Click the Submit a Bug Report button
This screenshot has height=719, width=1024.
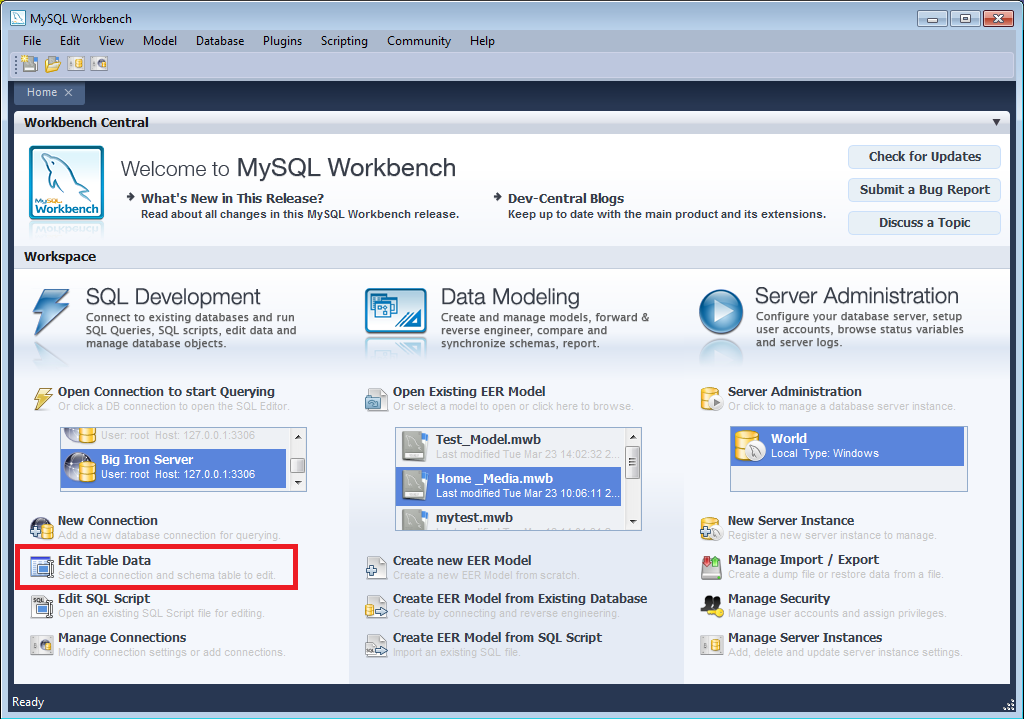coord(924,190)
